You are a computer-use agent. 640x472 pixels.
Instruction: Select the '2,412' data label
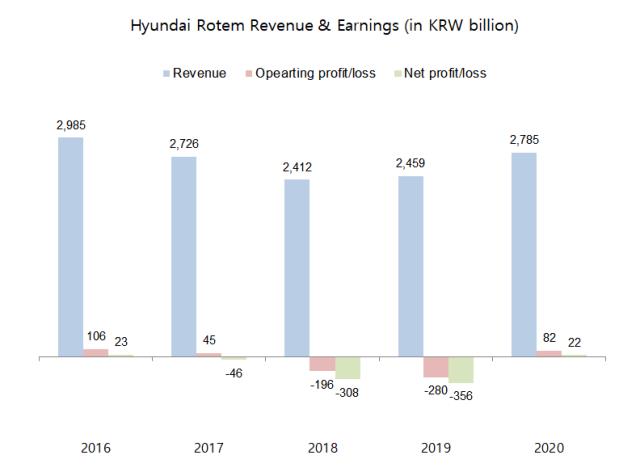tap(297, 167)
